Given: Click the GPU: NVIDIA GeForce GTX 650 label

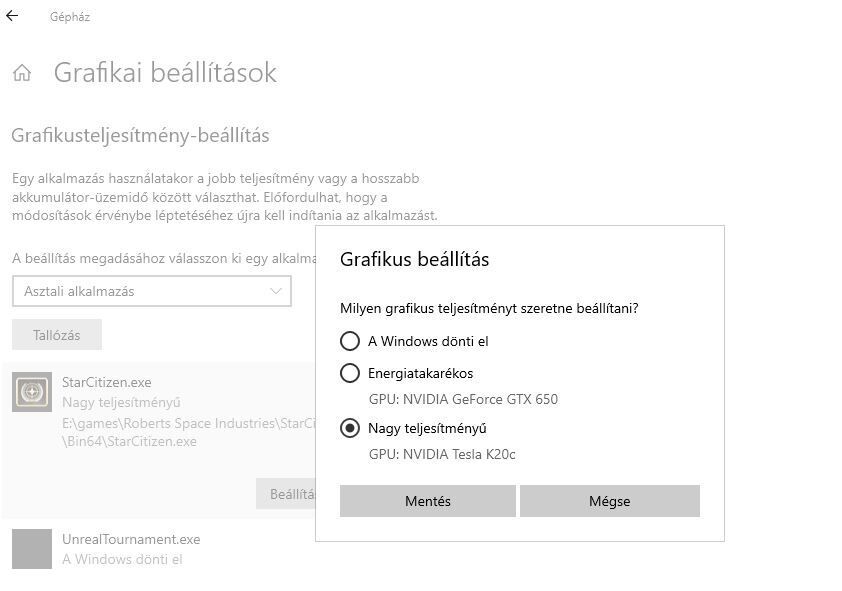Looking at the screenshot, I should tap(463, 399).
